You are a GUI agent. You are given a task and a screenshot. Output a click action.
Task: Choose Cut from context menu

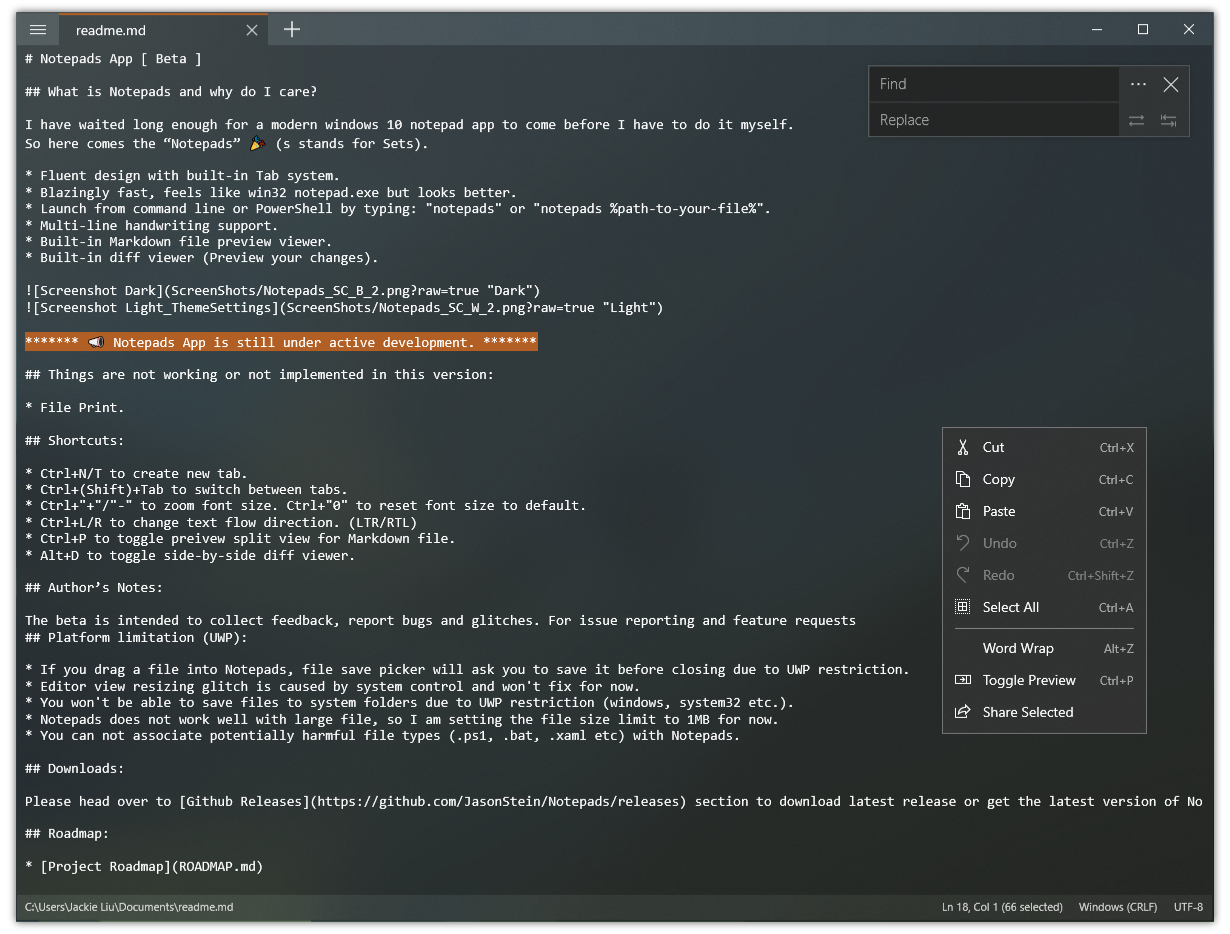1044,447
